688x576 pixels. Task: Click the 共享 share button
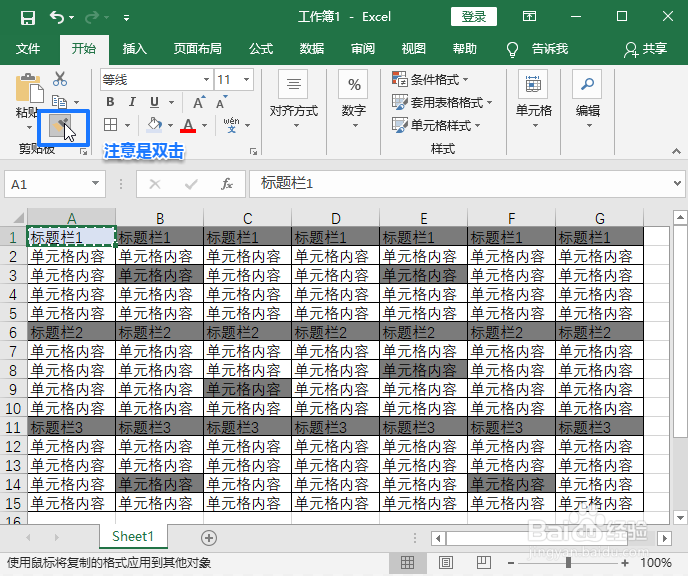click(x=645, y=49)
